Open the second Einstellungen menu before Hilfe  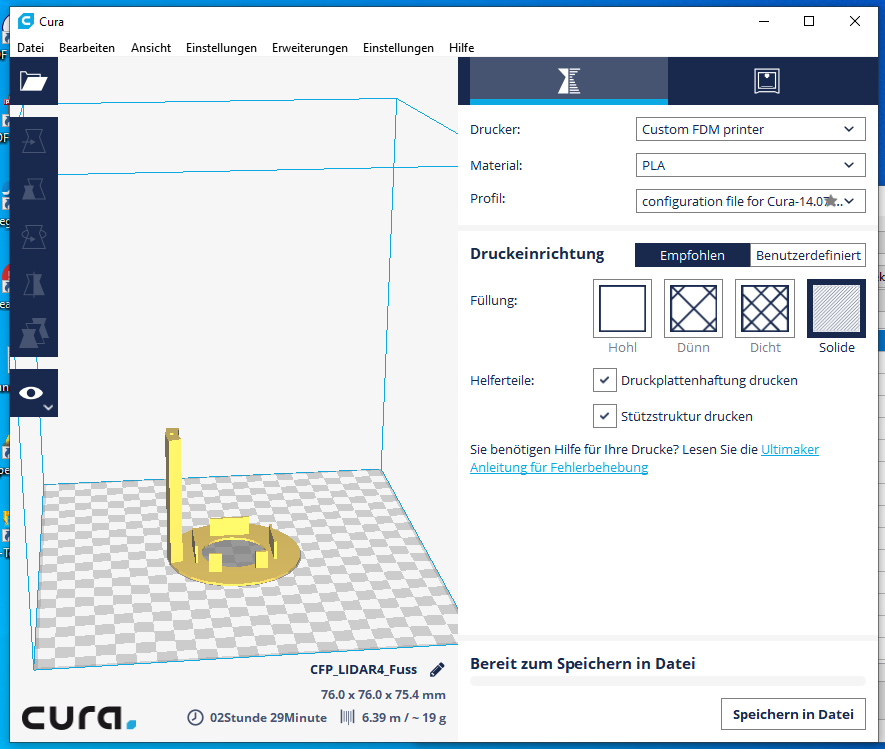pos(398,48)
